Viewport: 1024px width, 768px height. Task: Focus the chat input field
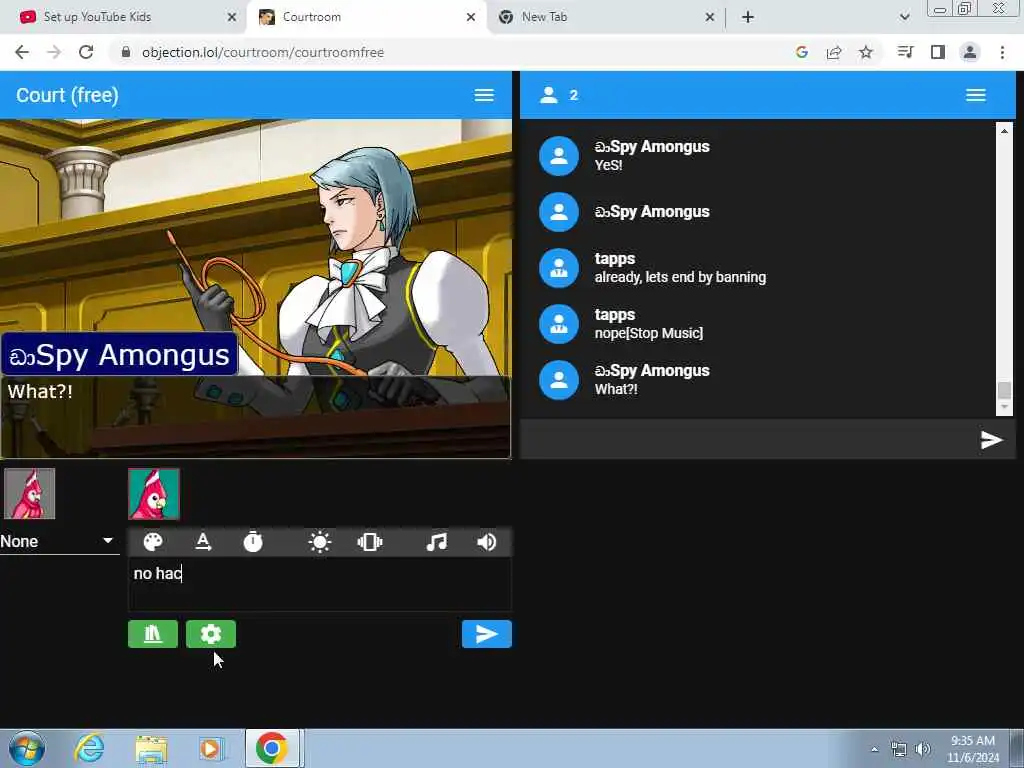click(749, 440)
